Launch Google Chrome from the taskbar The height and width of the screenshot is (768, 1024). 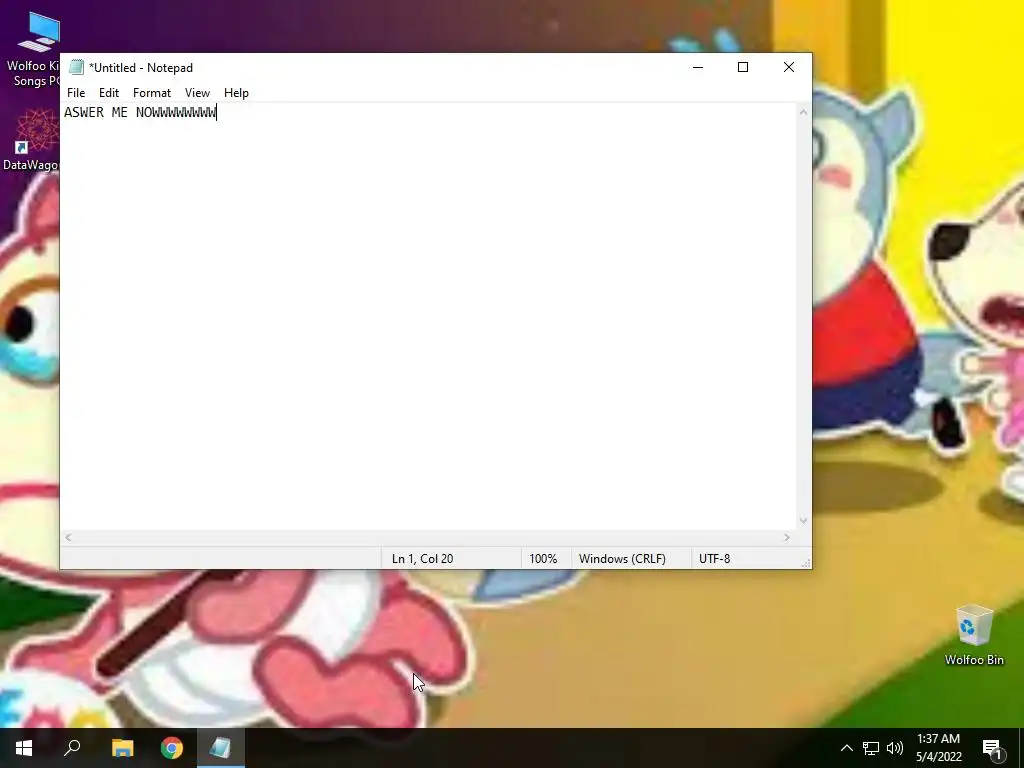[172, 748]
